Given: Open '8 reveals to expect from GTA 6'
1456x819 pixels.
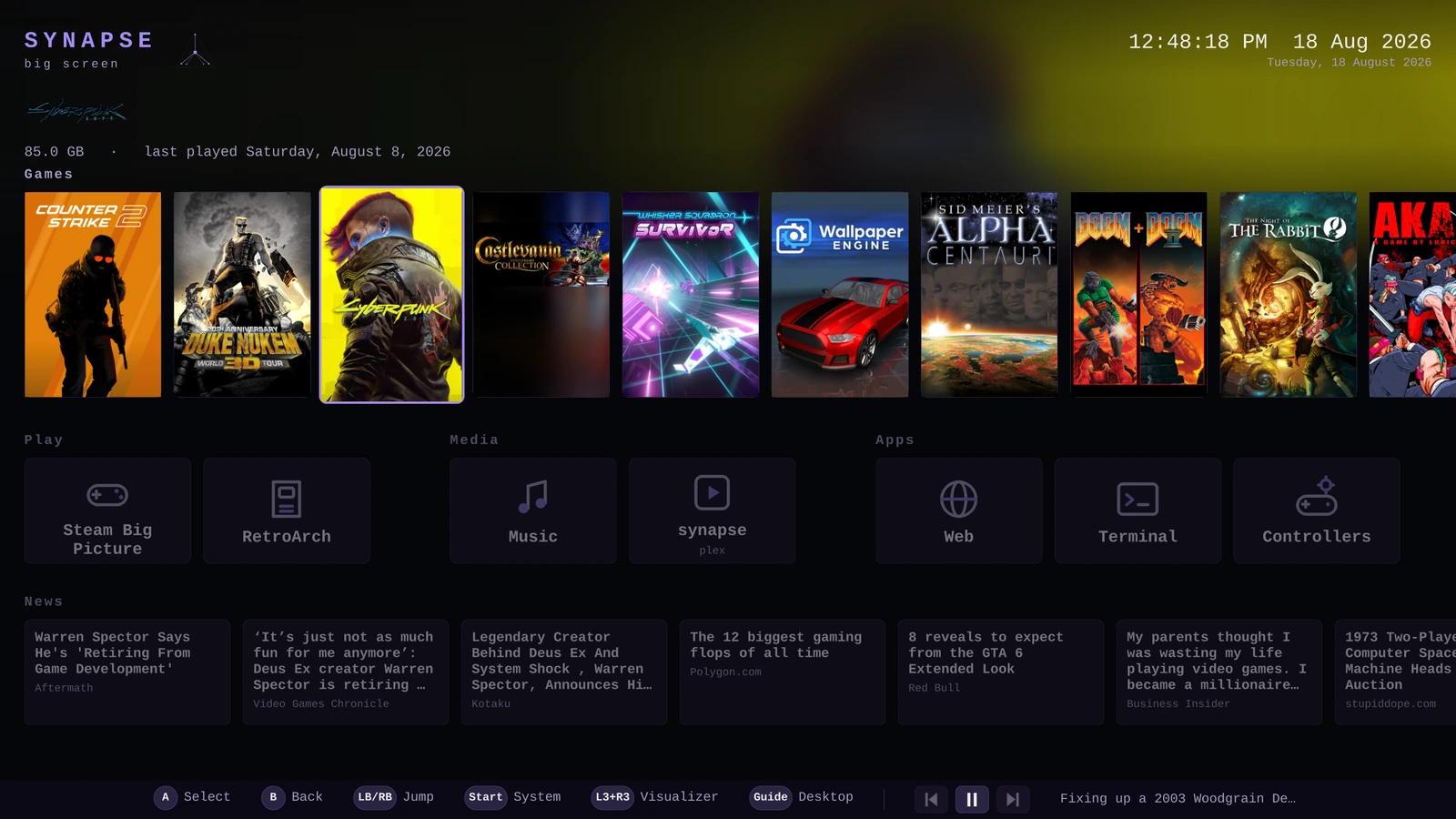Looking at the screenshot, I should pyautogui.click(x=1001, y=672).
